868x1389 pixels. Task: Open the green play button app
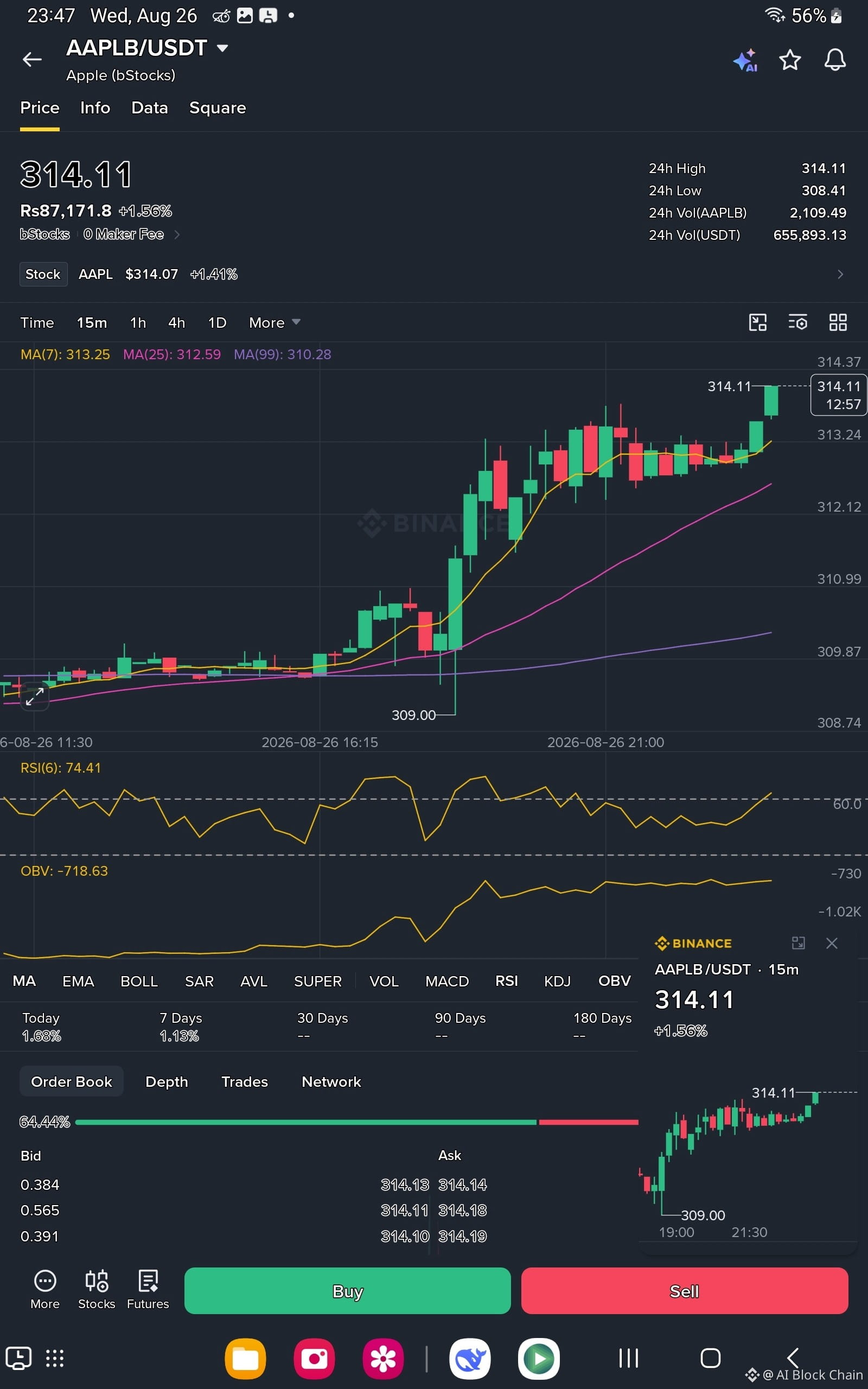click(539, 1359)
